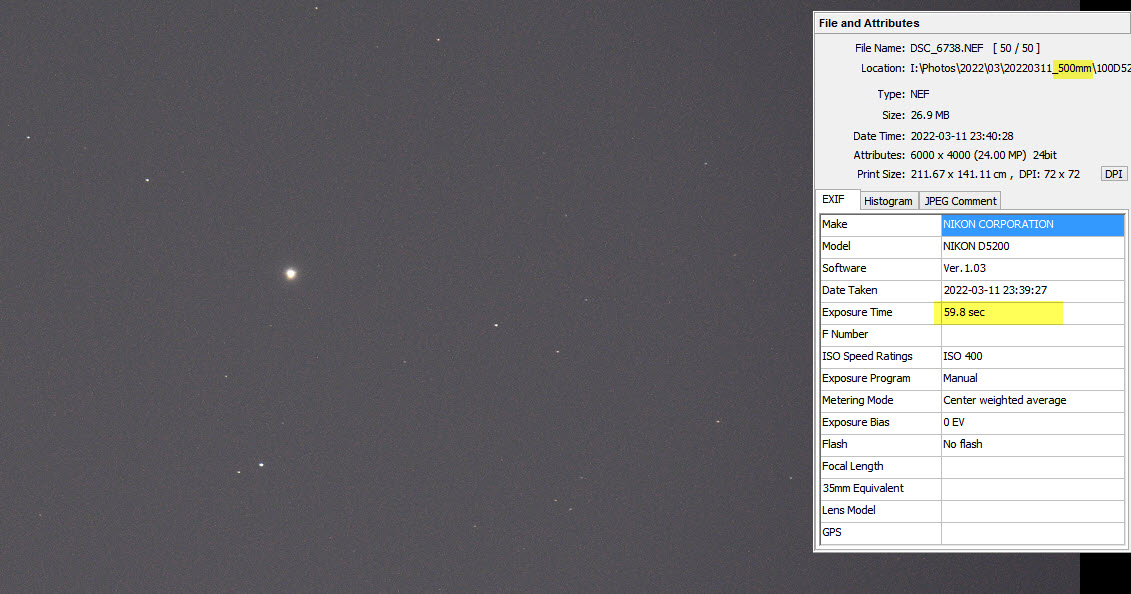The width and height of the screenshot is (1131, 594).
Task: Click the file name DSC_6738.NEF
Action: [946, 48]
